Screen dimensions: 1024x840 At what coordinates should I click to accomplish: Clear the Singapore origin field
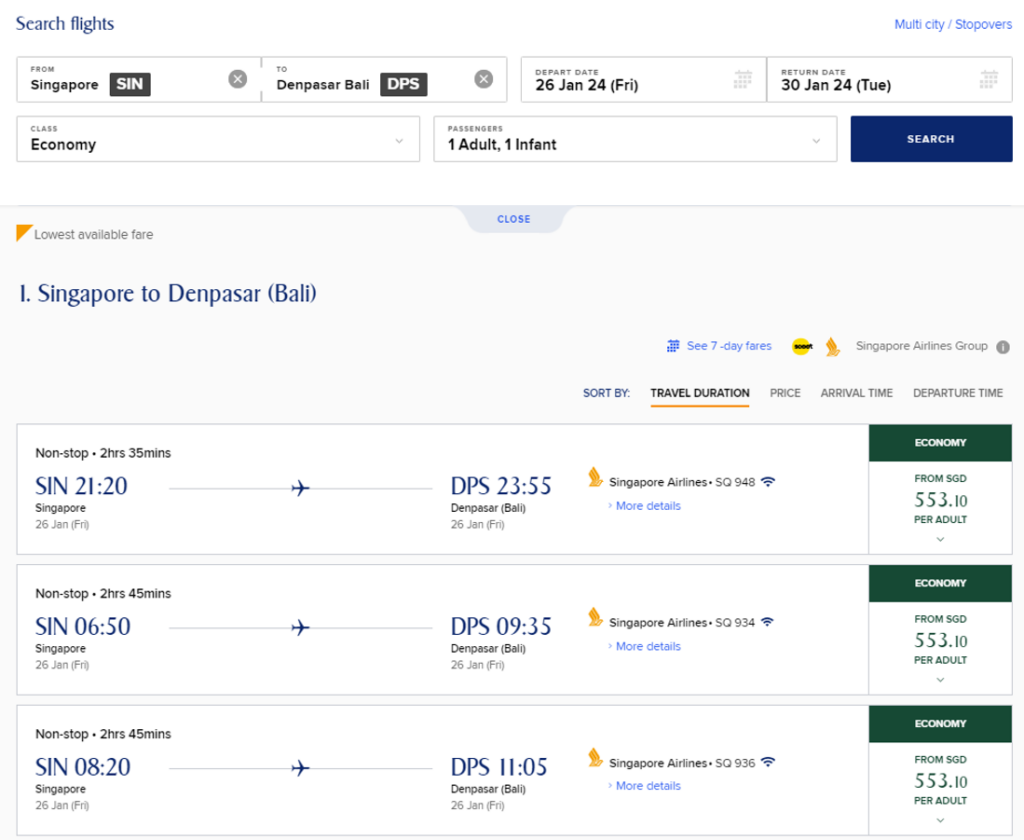[x=237, y=78]
